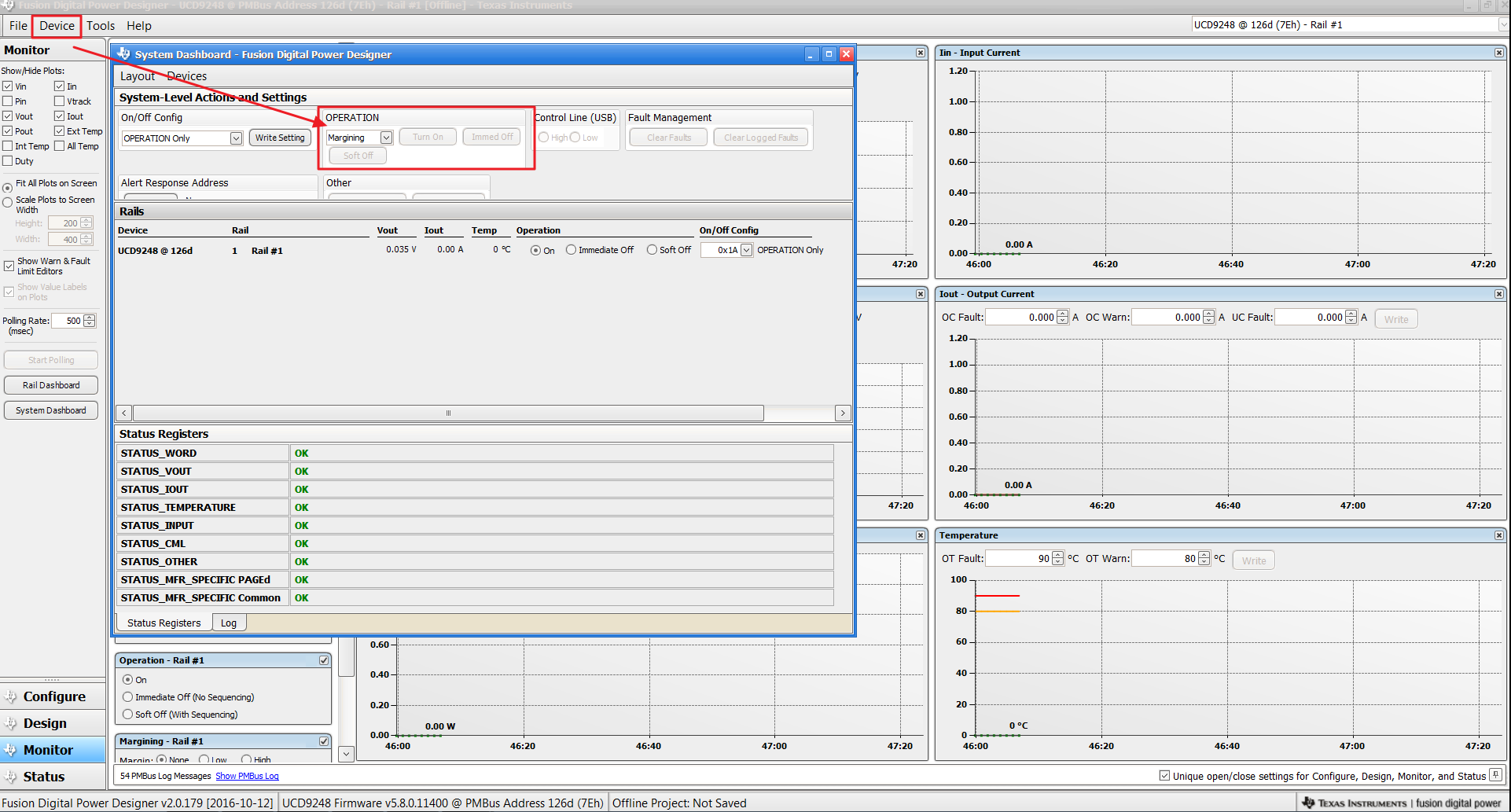Open the File menu
Viewport: 1511px width, 812px height.
pos(18,26)
